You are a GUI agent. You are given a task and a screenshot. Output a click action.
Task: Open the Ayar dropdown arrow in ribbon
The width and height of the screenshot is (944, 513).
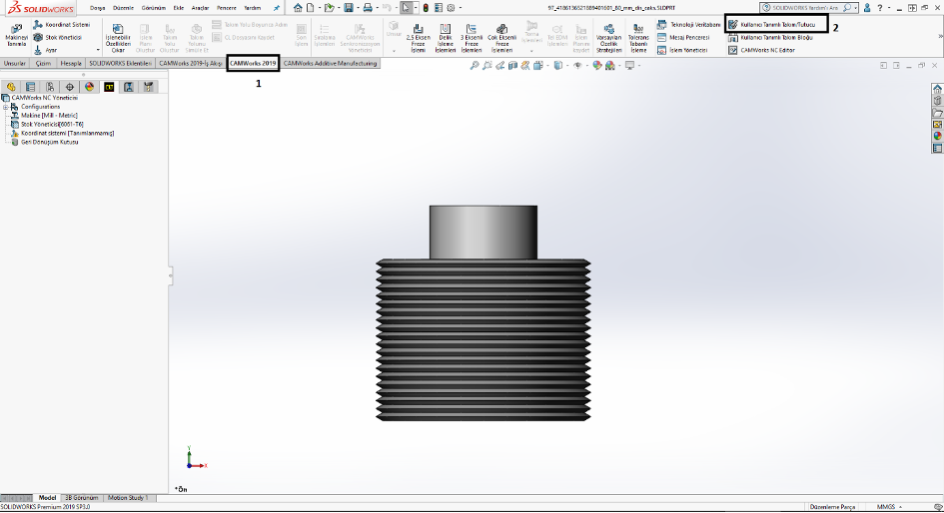tap(98, 50)
